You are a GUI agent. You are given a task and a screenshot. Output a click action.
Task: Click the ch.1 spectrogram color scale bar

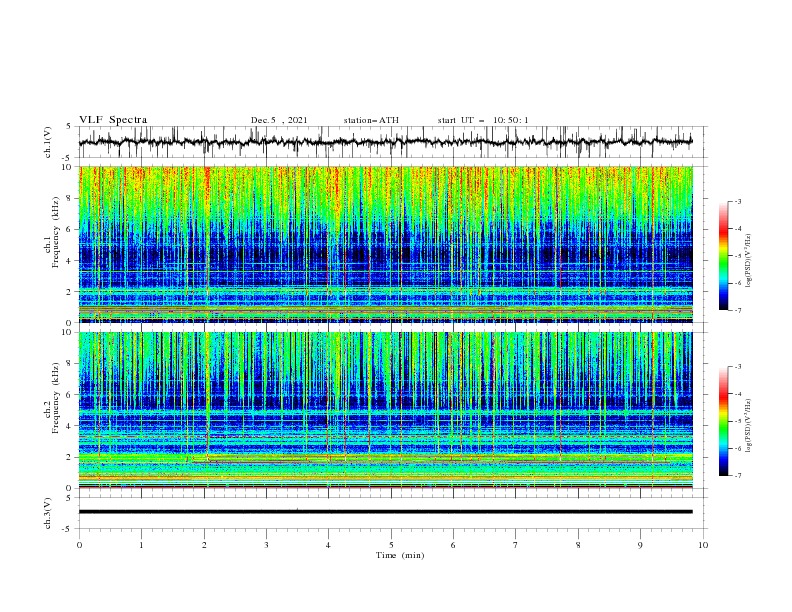pos(723,256)
